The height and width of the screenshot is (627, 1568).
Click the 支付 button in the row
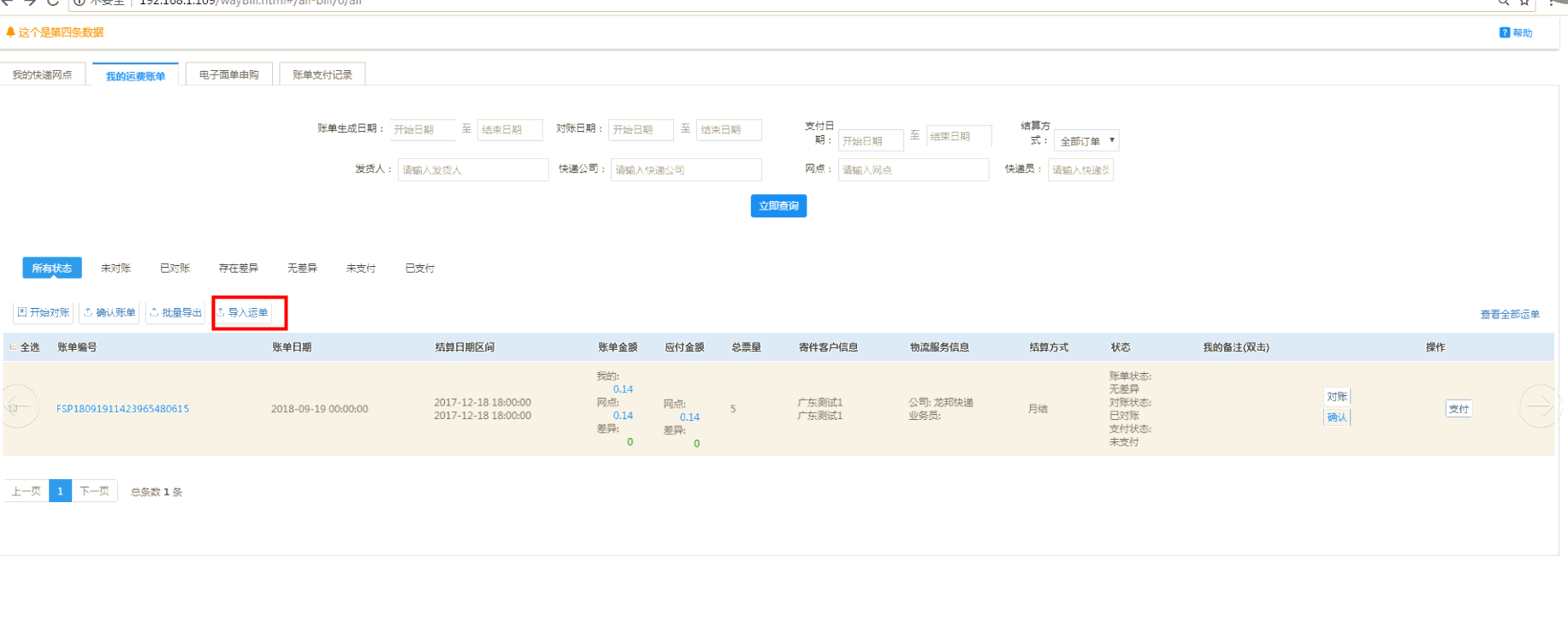(1459, 409)
